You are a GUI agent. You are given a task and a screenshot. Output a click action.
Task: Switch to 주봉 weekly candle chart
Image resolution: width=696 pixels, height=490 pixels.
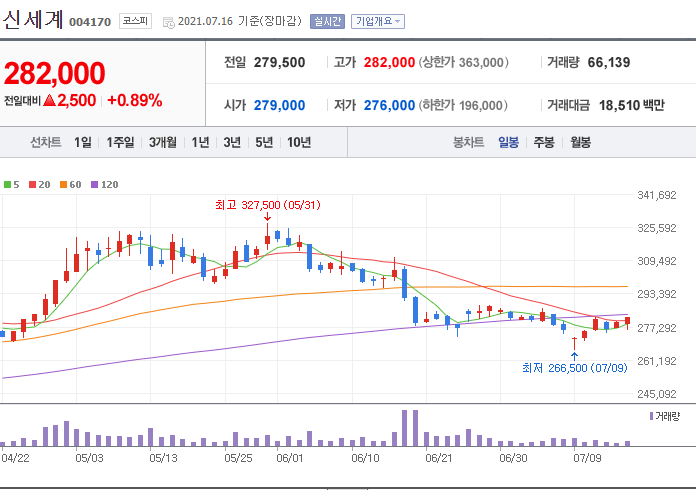(544, 142)
